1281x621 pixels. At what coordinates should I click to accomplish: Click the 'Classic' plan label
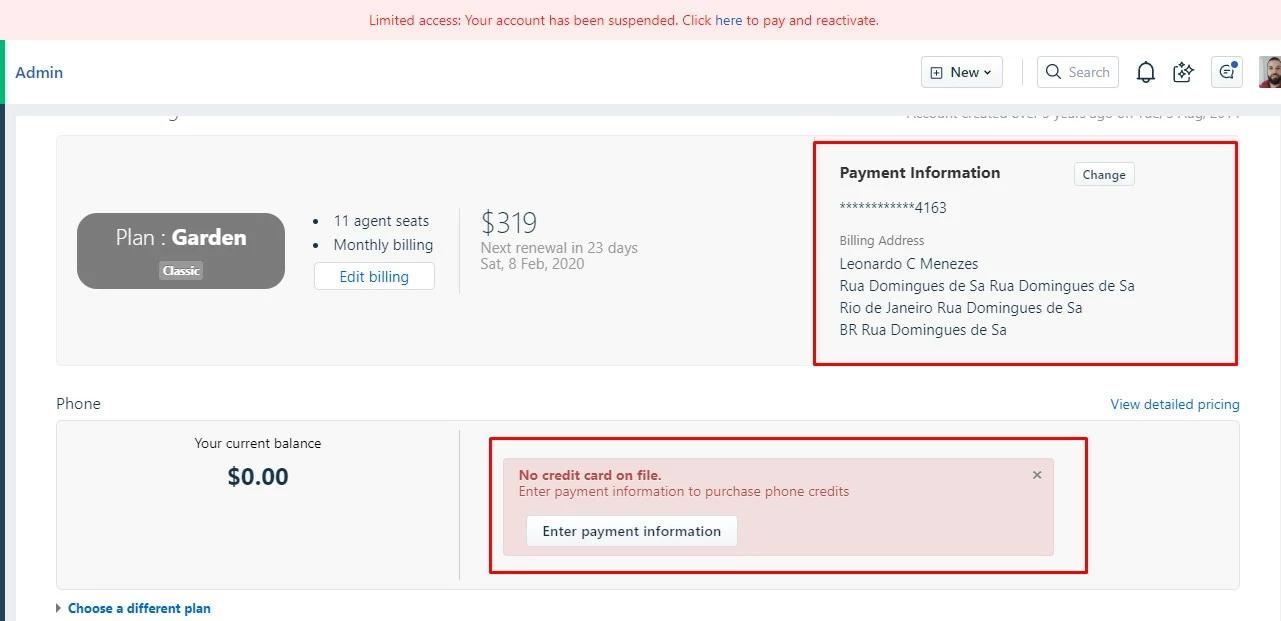181,271
